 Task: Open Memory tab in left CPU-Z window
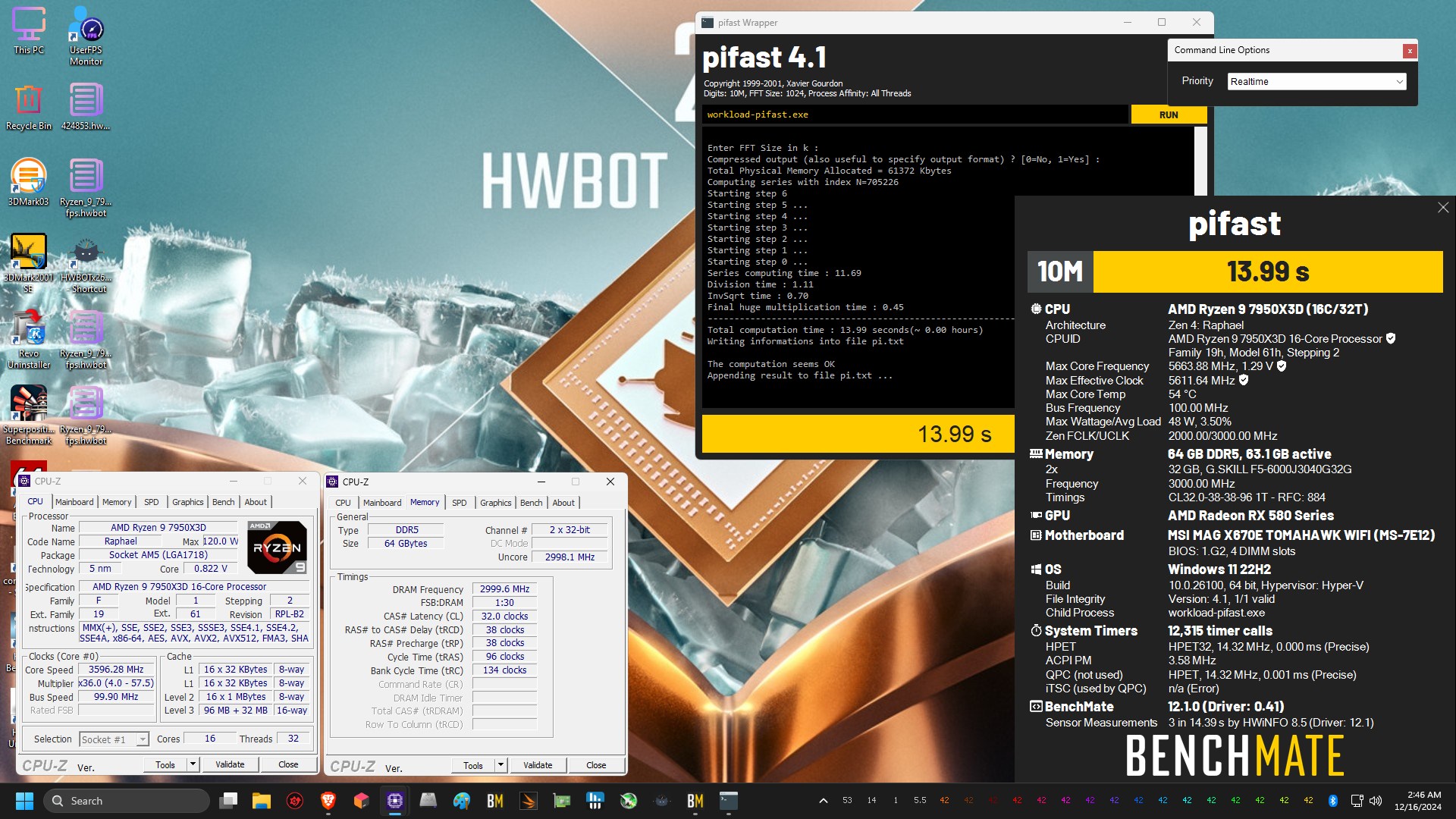tap(117, 502)
